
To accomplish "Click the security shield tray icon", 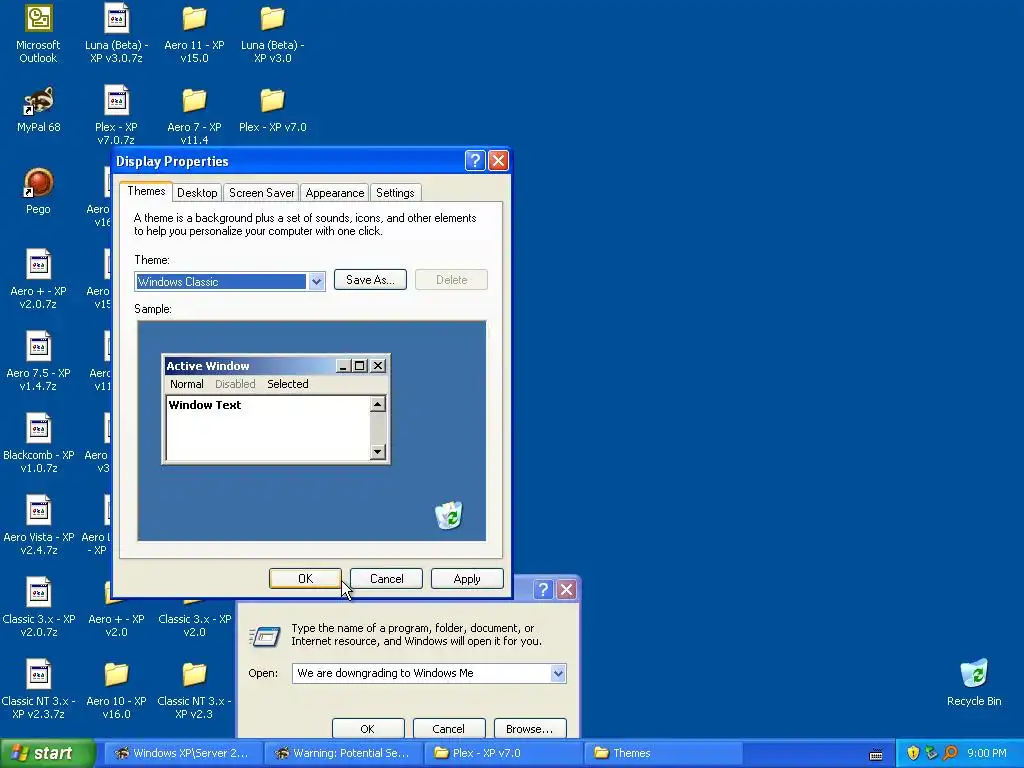I will (x=913, y=753).
